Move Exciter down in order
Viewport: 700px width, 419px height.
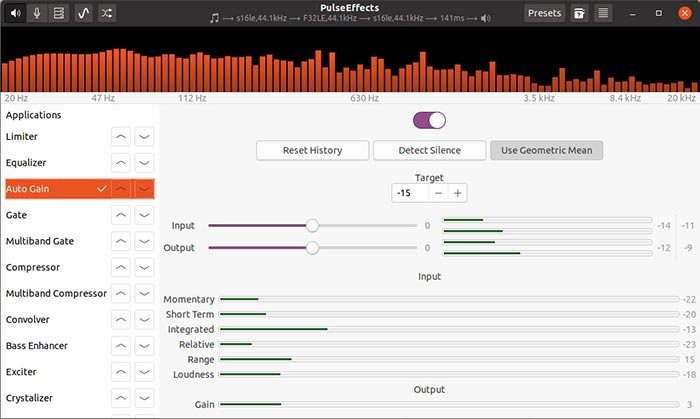(x=144, y=372)
